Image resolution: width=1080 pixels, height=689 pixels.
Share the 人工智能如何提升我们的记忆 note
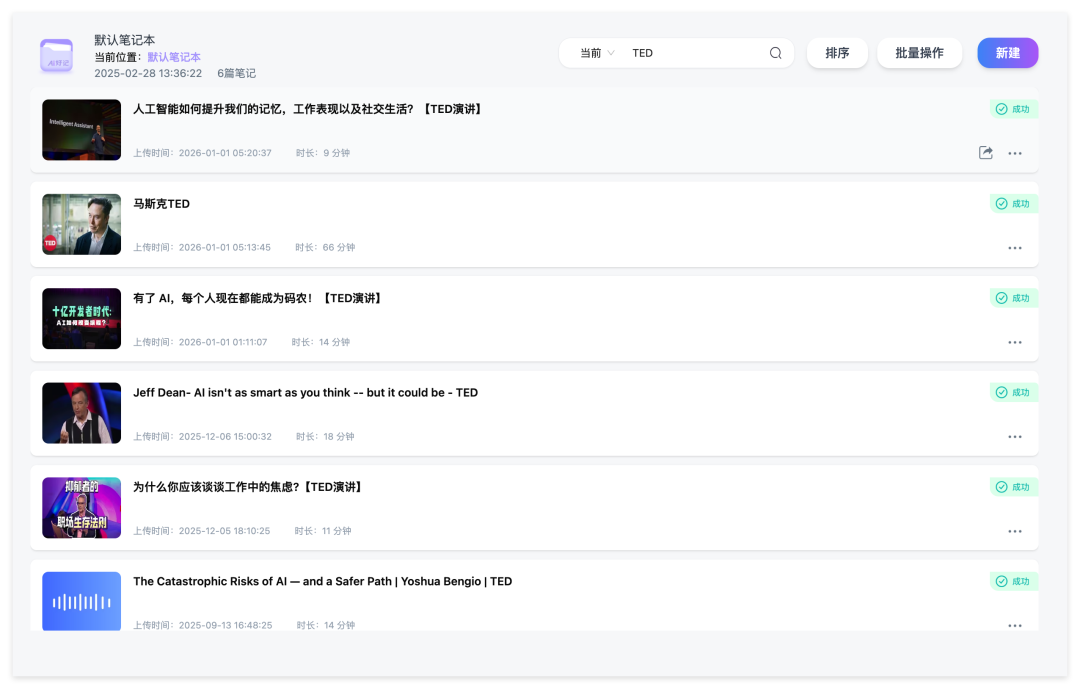coord(986,153)
